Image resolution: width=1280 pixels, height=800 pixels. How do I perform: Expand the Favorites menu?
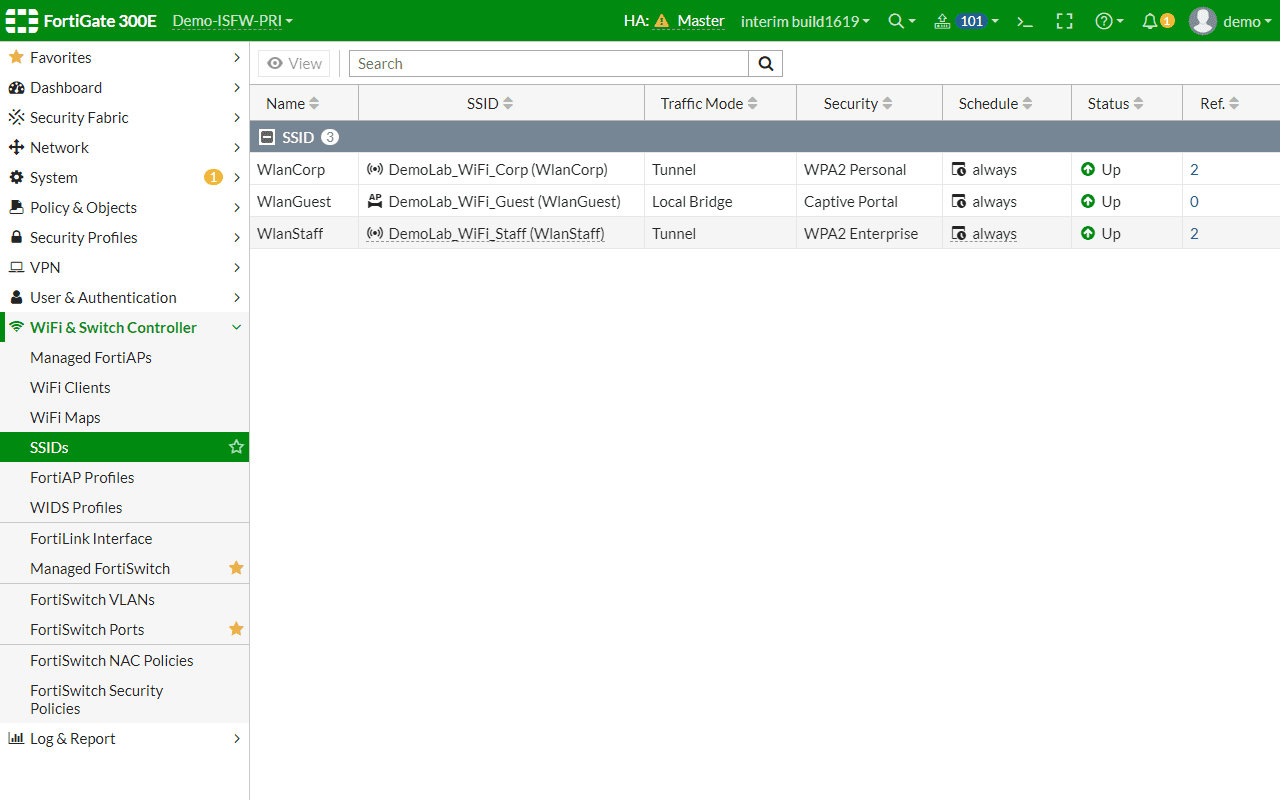(x=124, y=58)
